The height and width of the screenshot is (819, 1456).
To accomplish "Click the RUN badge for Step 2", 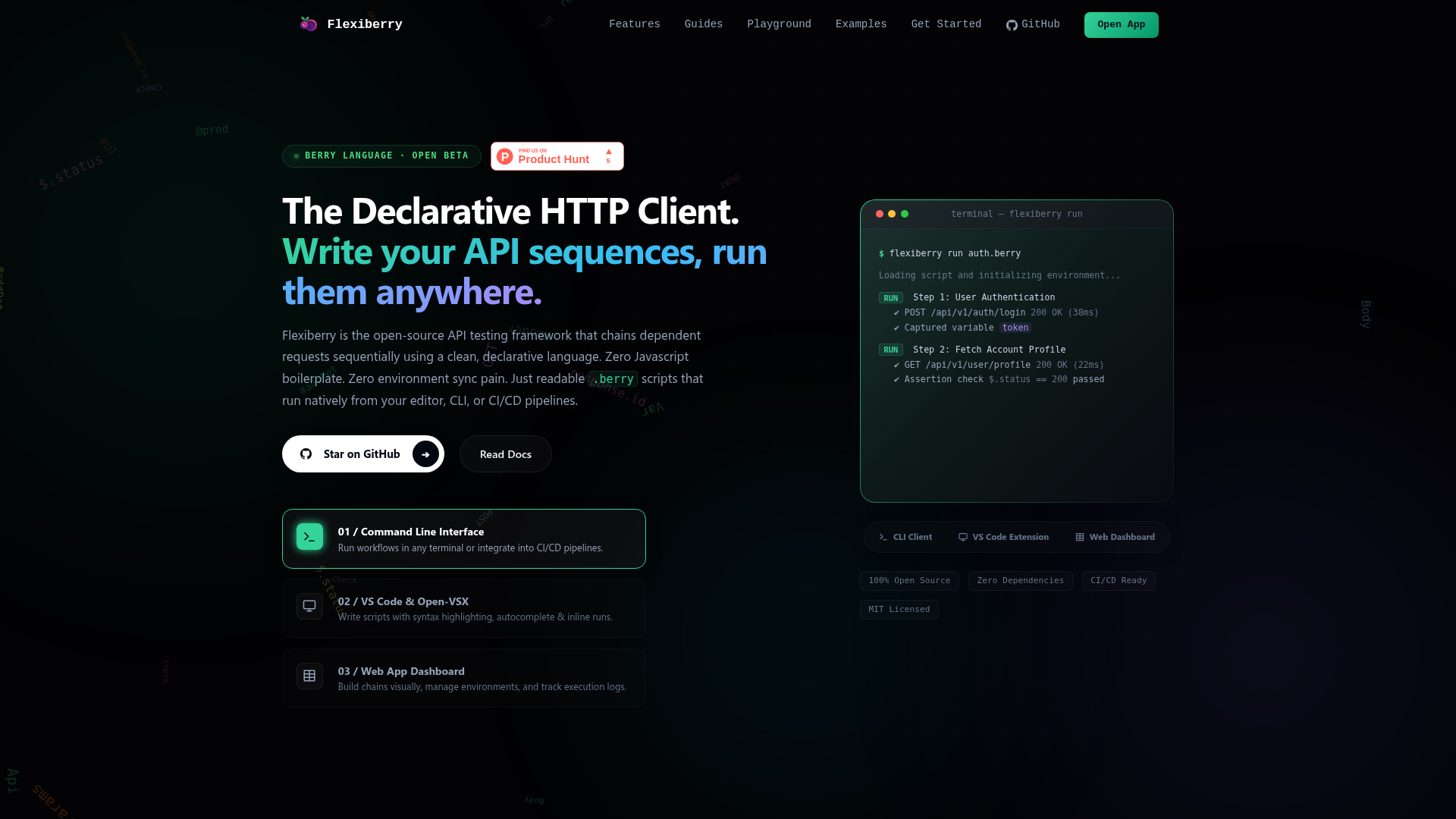I will (x=891, y=350).
